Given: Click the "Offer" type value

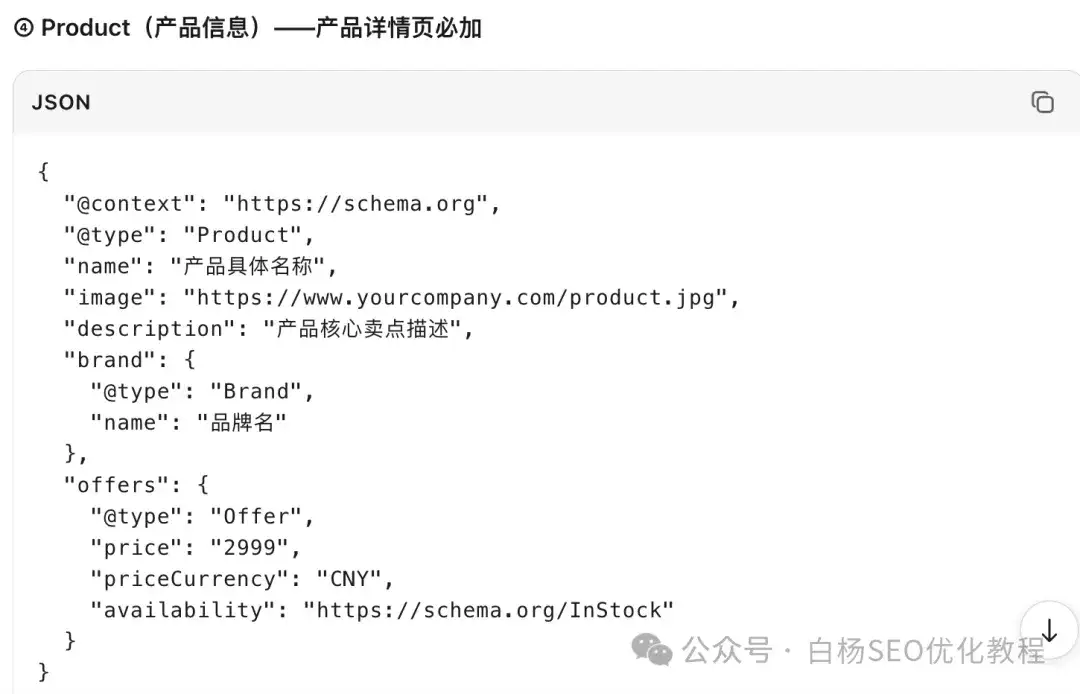Looking at the screenshot, I should click(256, 516).
